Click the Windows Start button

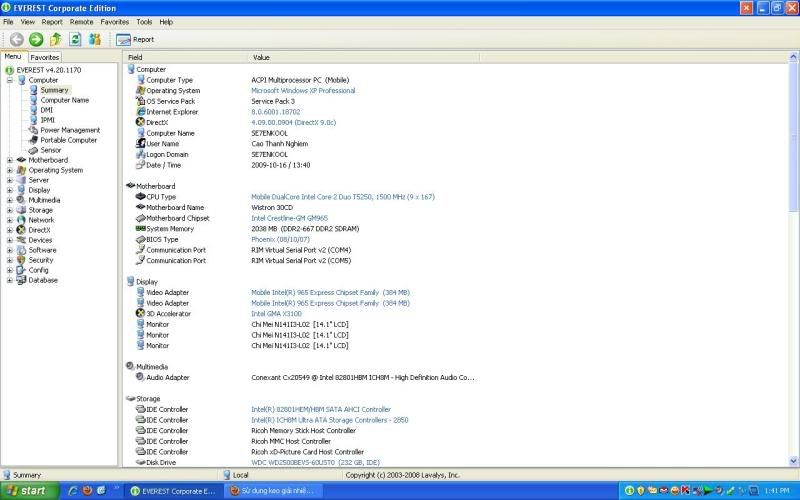(x=29, y=491)
